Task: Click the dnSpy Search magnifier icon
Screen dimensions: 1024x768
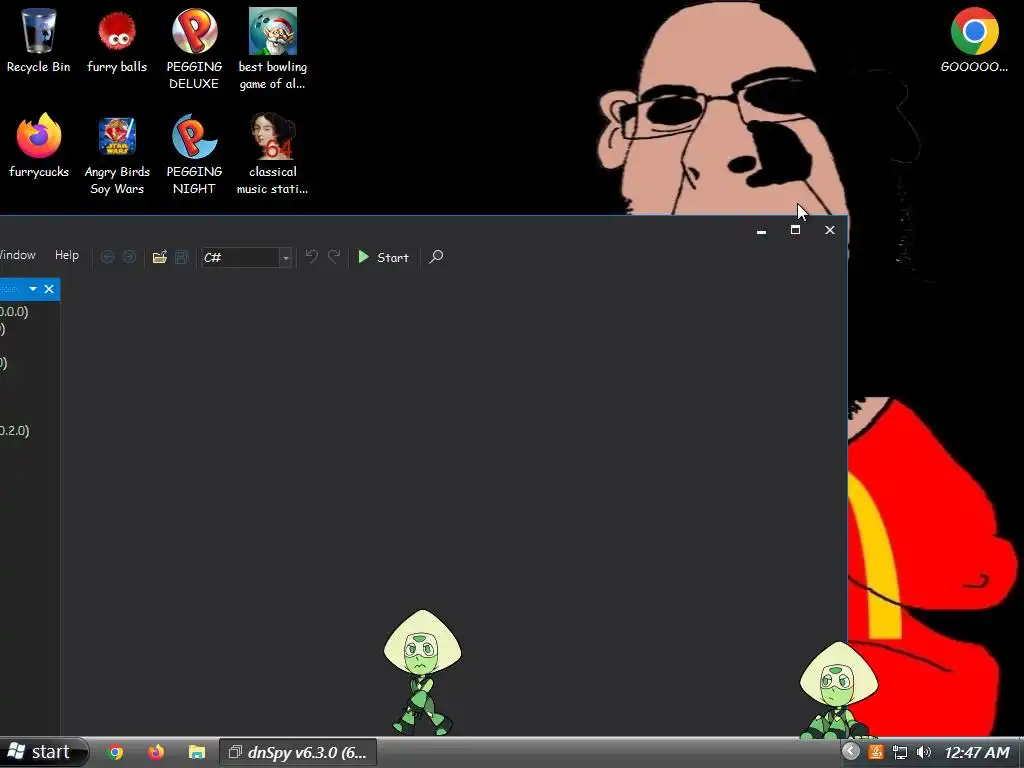Action: [x=436, y=257]
